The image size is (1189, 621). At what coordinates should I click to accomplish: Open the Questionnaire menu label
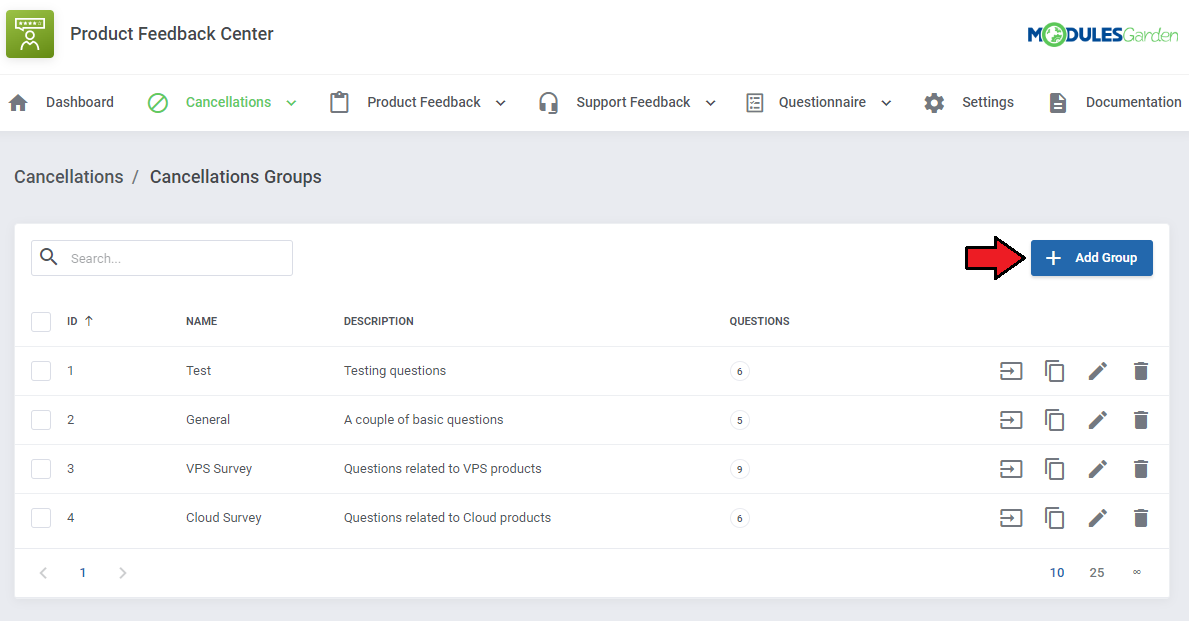click(822, 102)
